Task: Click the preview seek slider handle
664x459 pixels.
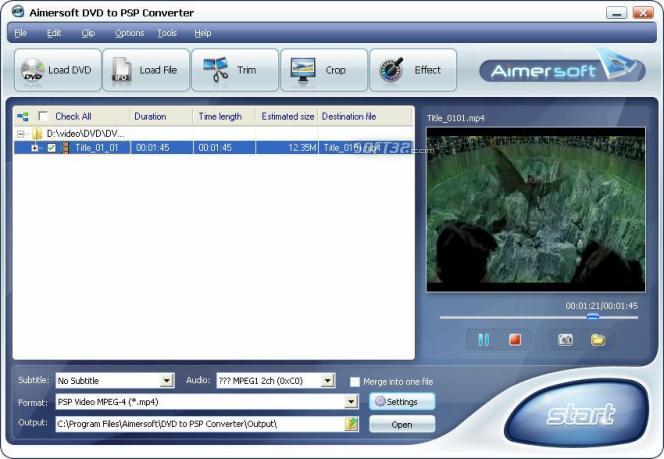Action: pyautogui.click(x=592, y=317)
